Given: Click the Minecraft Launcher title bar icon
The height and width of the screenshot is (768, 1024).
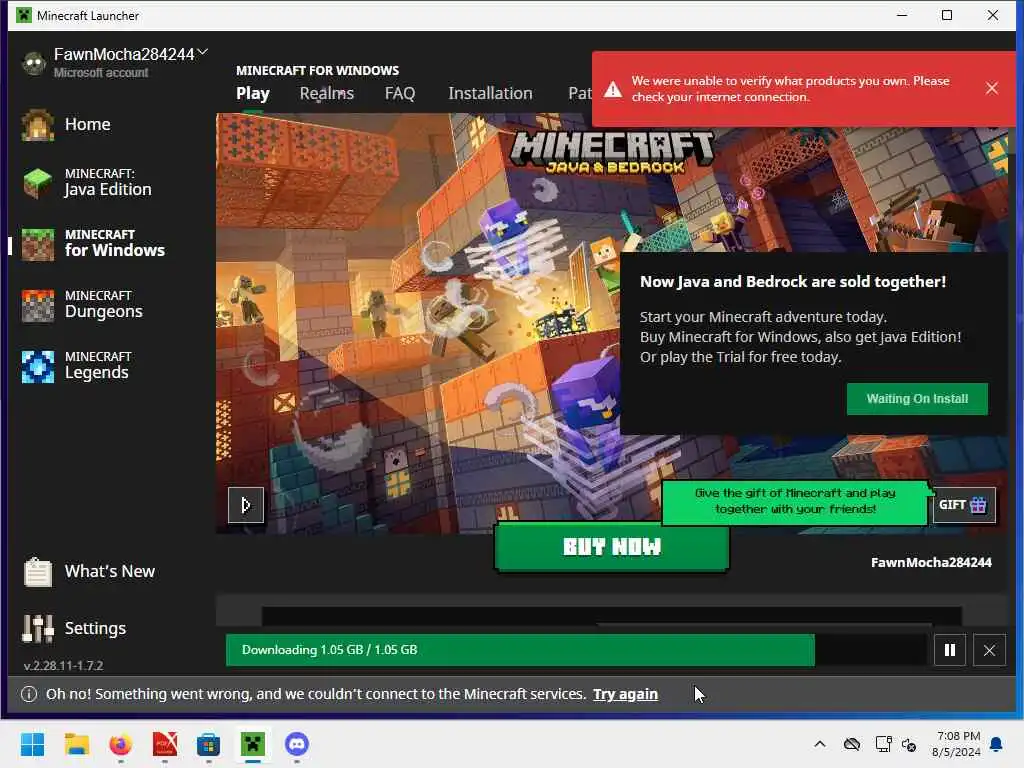Looking at the screenshot, I should pyautogui.click(x=24, y=15).
